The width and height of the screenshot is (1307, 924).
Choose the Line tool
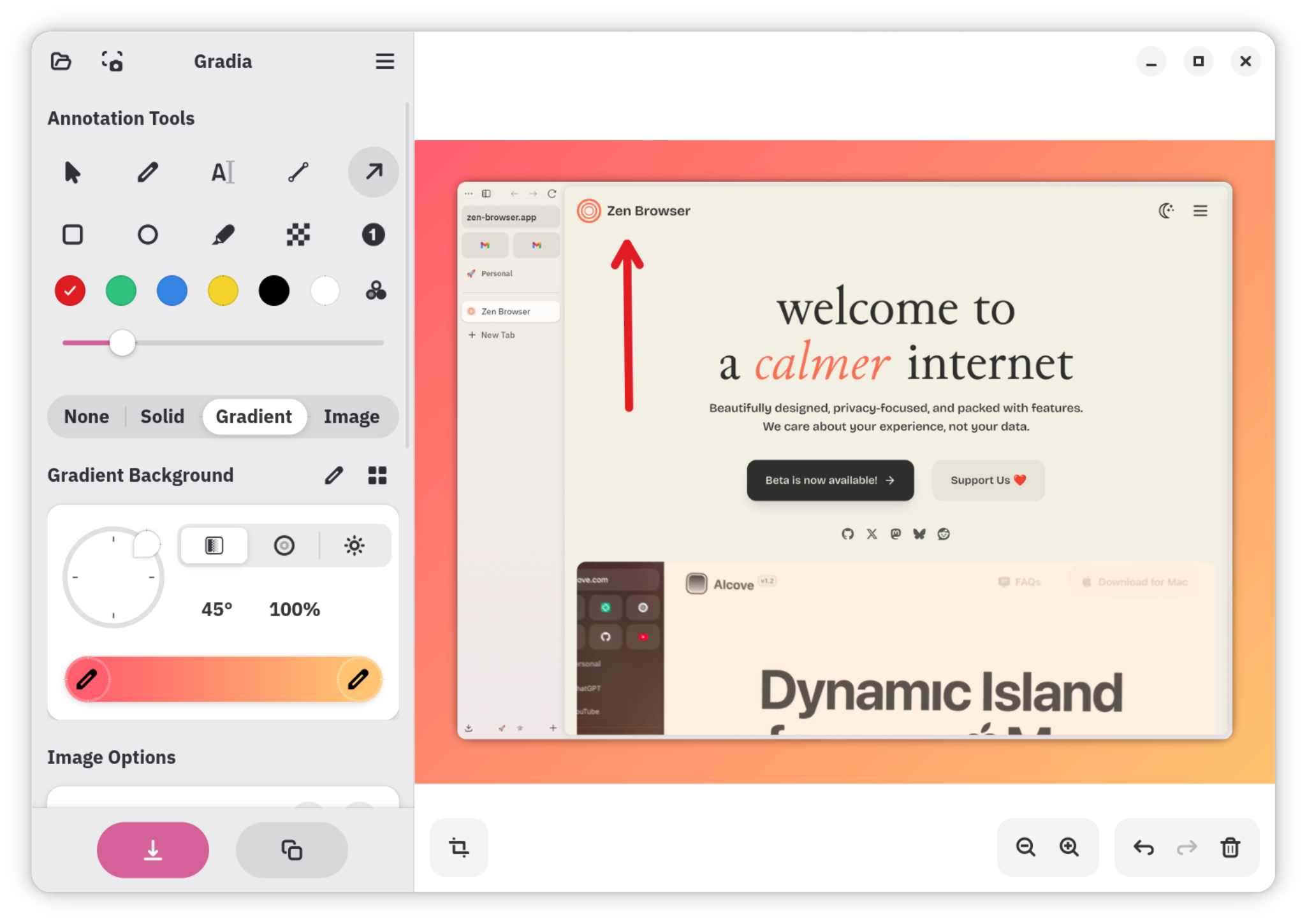[x=298, y=172]
